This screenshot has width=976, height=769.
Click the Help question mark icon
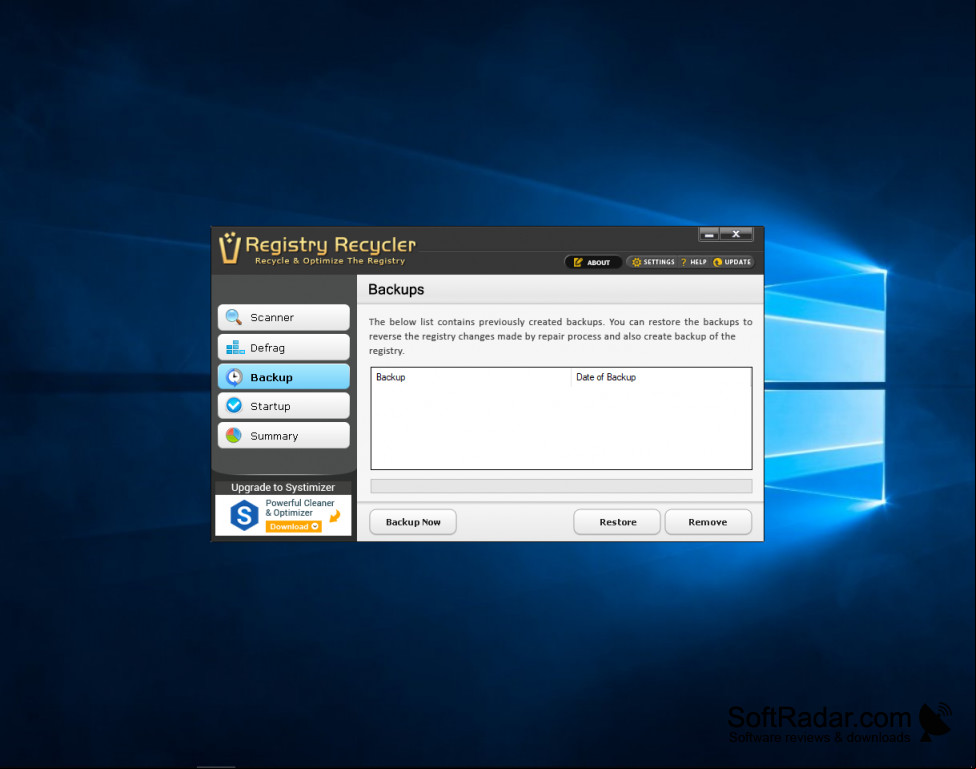tap(683, 262)
